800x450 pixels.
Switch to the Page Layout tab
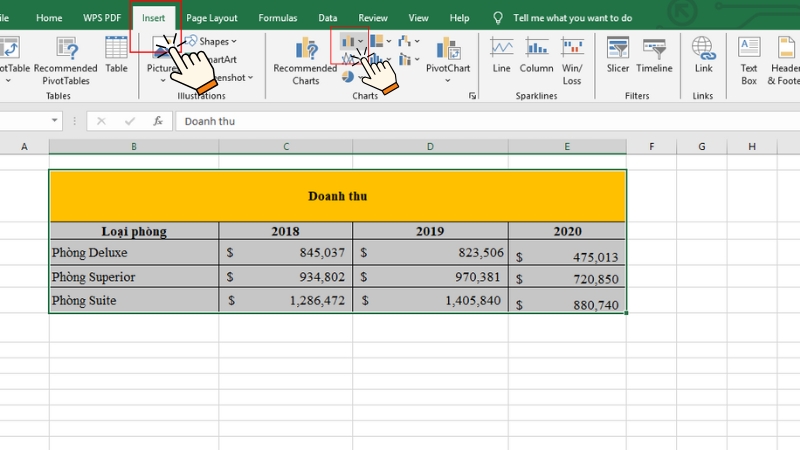pyautogui.click(x=212, y=18)
